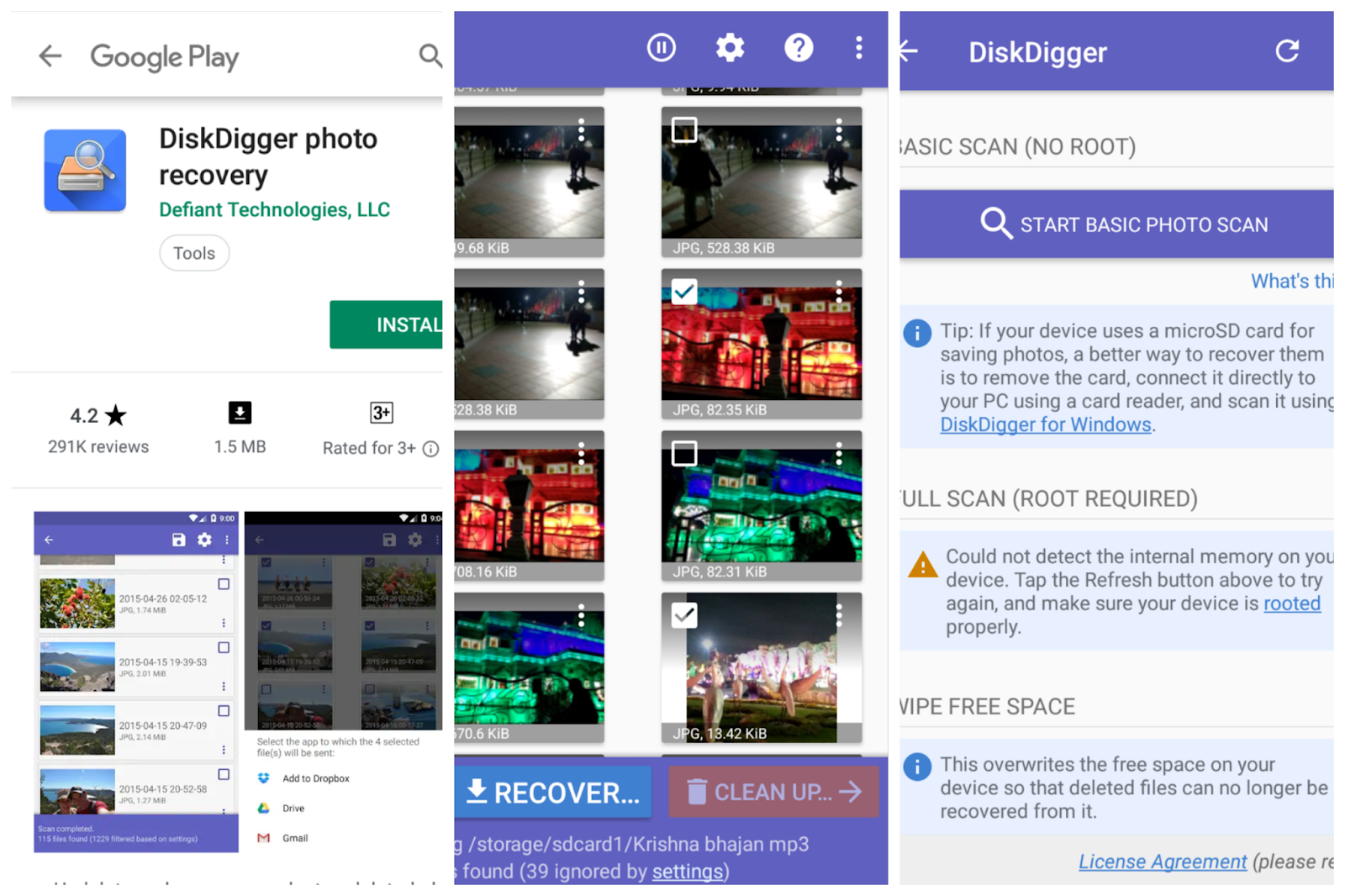The image size is (1345, 896).
Task: Open the Google Play search icon
Action: pyautogui.click(x=430, y=56)
